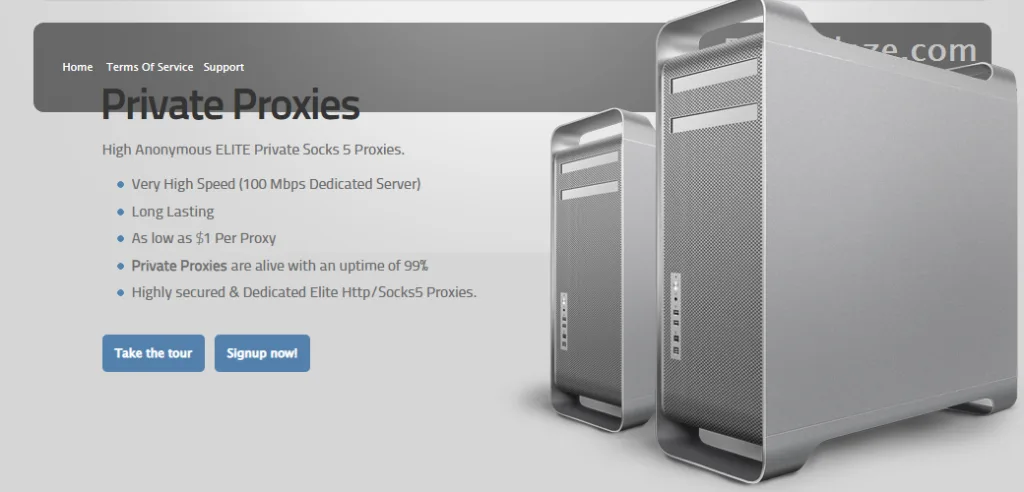Screen dimensions: 1024x492
Task: Click the bullet beside Highly secured line
Action: (x=120, y=293)
